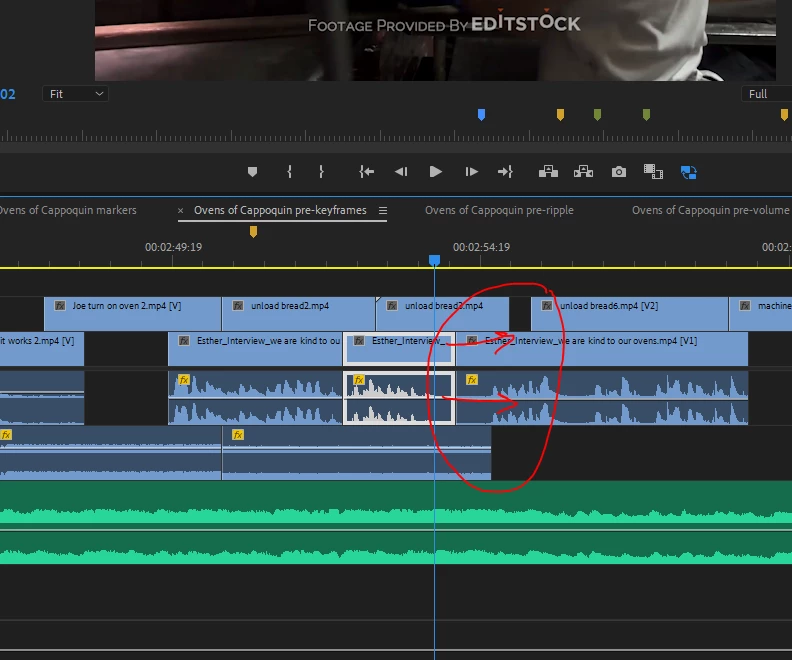Click the yellow sequence marker above timeline ruler

(x=254, y=231)
